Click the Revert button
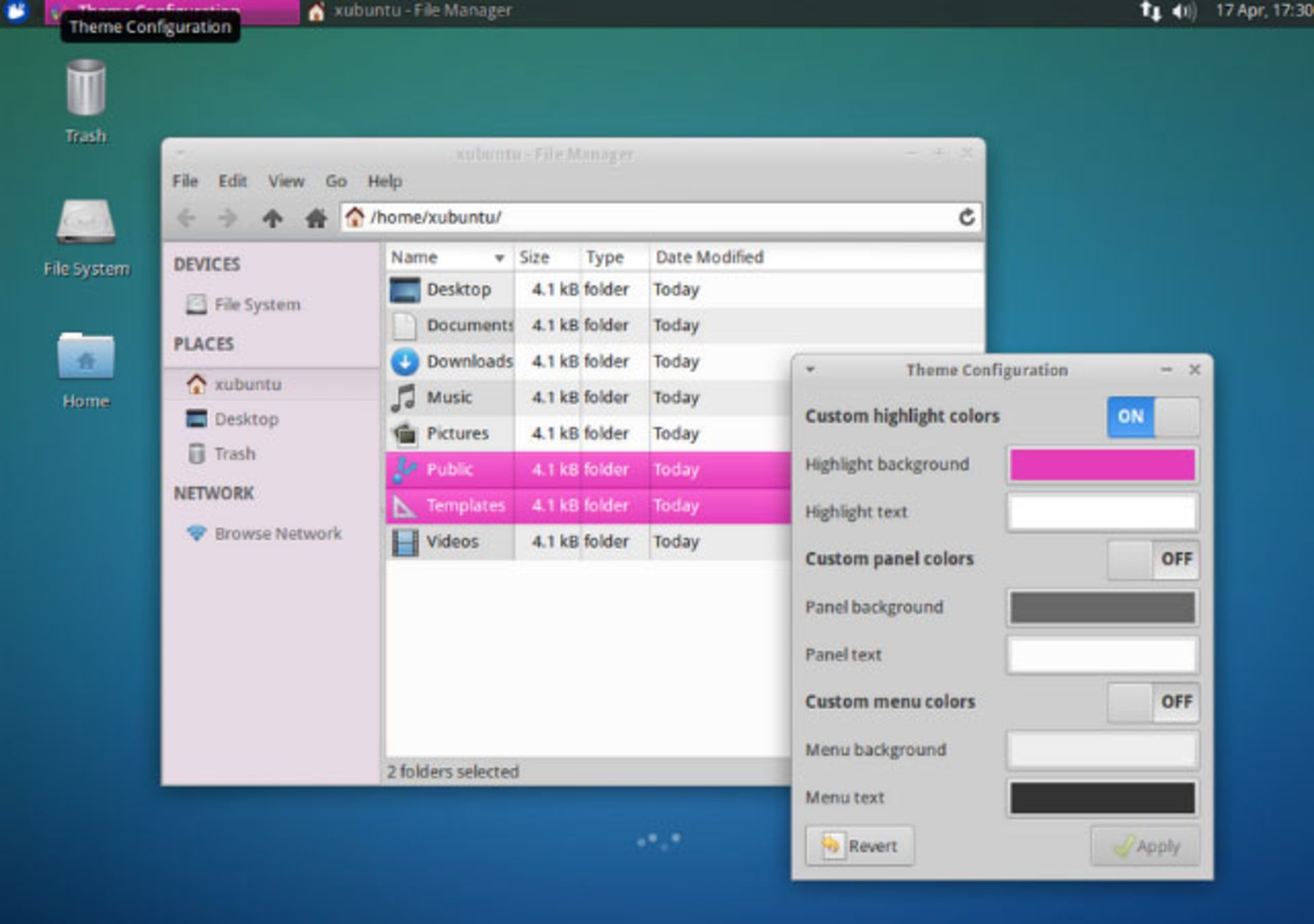Screen dimensions: 1314x924 (860, 846)
